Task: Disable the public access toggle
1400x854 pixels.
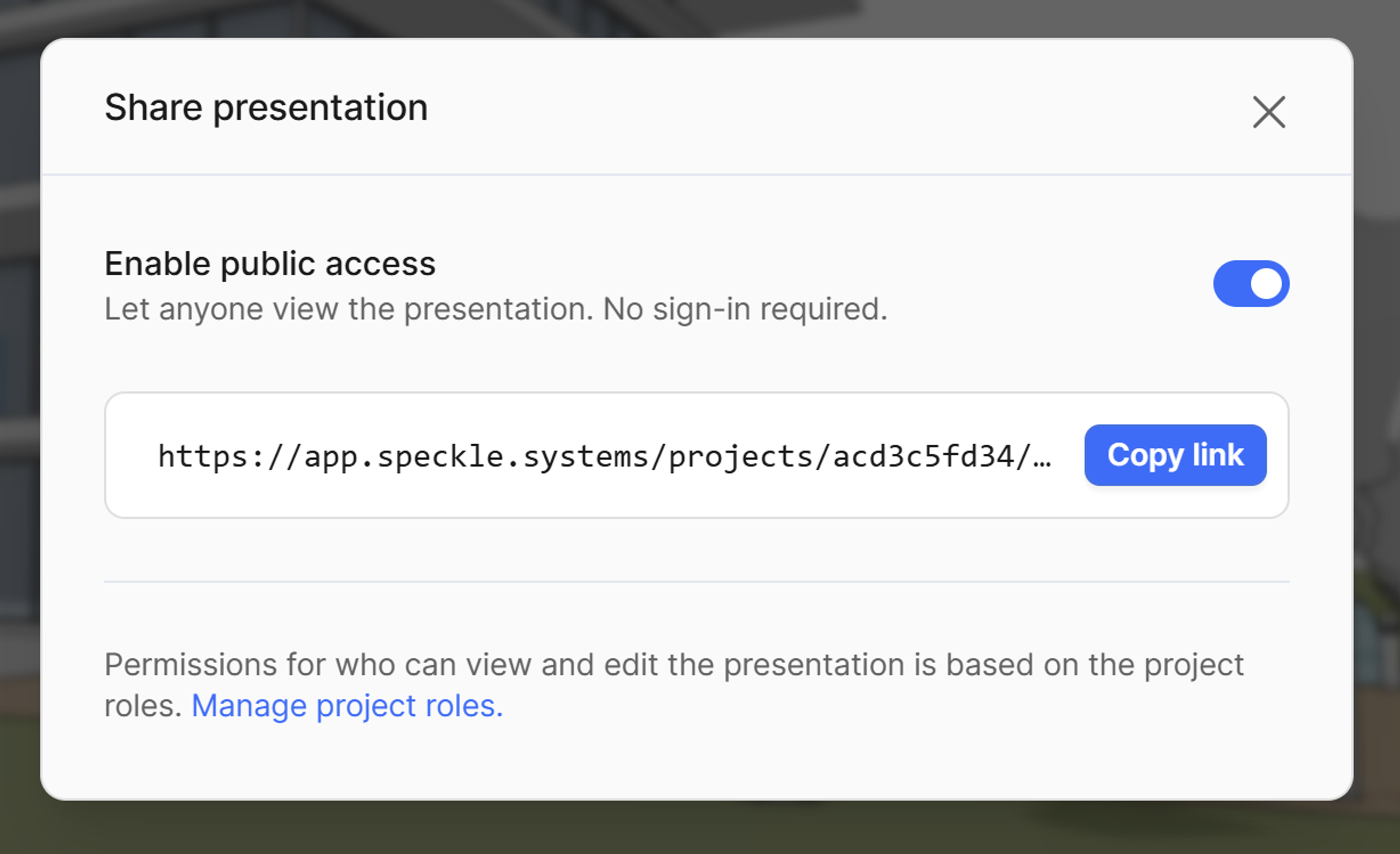Action: [1251, 283]
